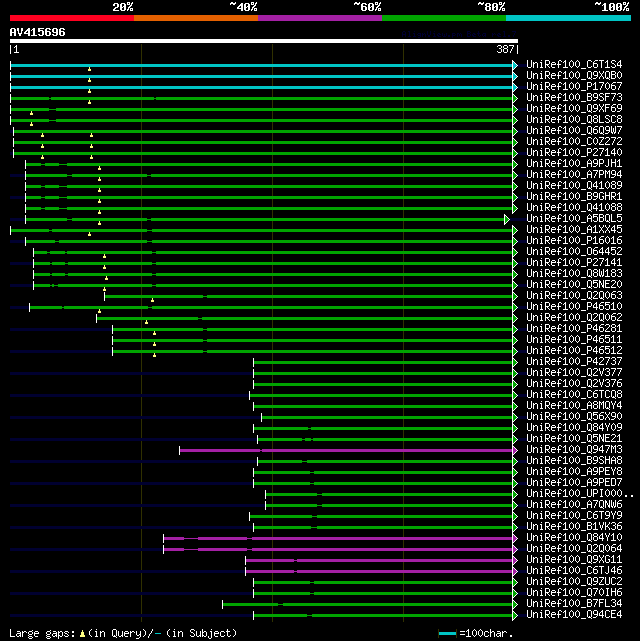Open the UniRef100_Q9XQB0 hit label
The width and height of the screenshot is (640, 641).
click(x=574, y=76)
